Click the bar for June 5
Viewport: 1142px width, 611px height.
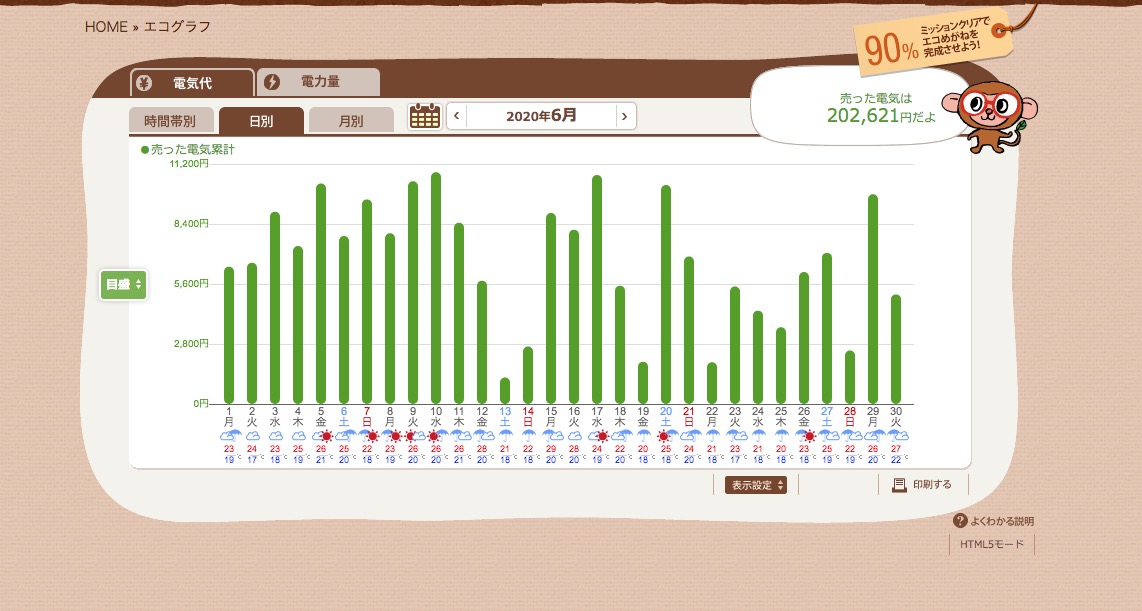320,293
